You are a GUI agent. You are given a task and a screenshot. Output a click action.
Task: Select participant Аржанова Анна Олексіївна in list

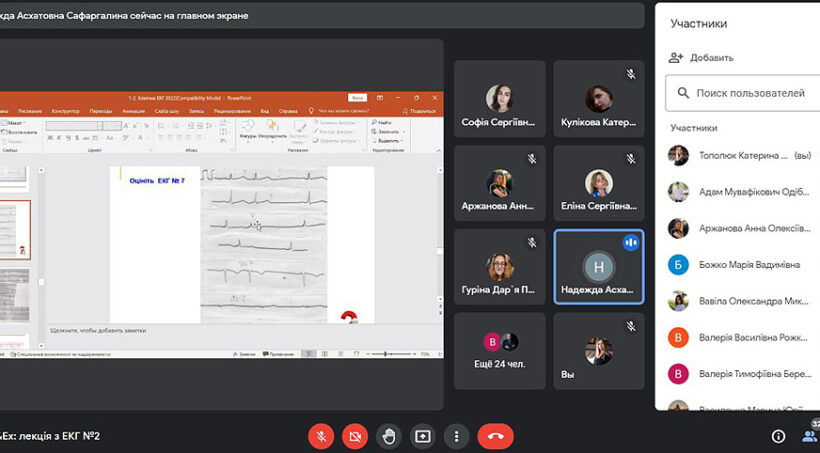[x=741, y=228]
